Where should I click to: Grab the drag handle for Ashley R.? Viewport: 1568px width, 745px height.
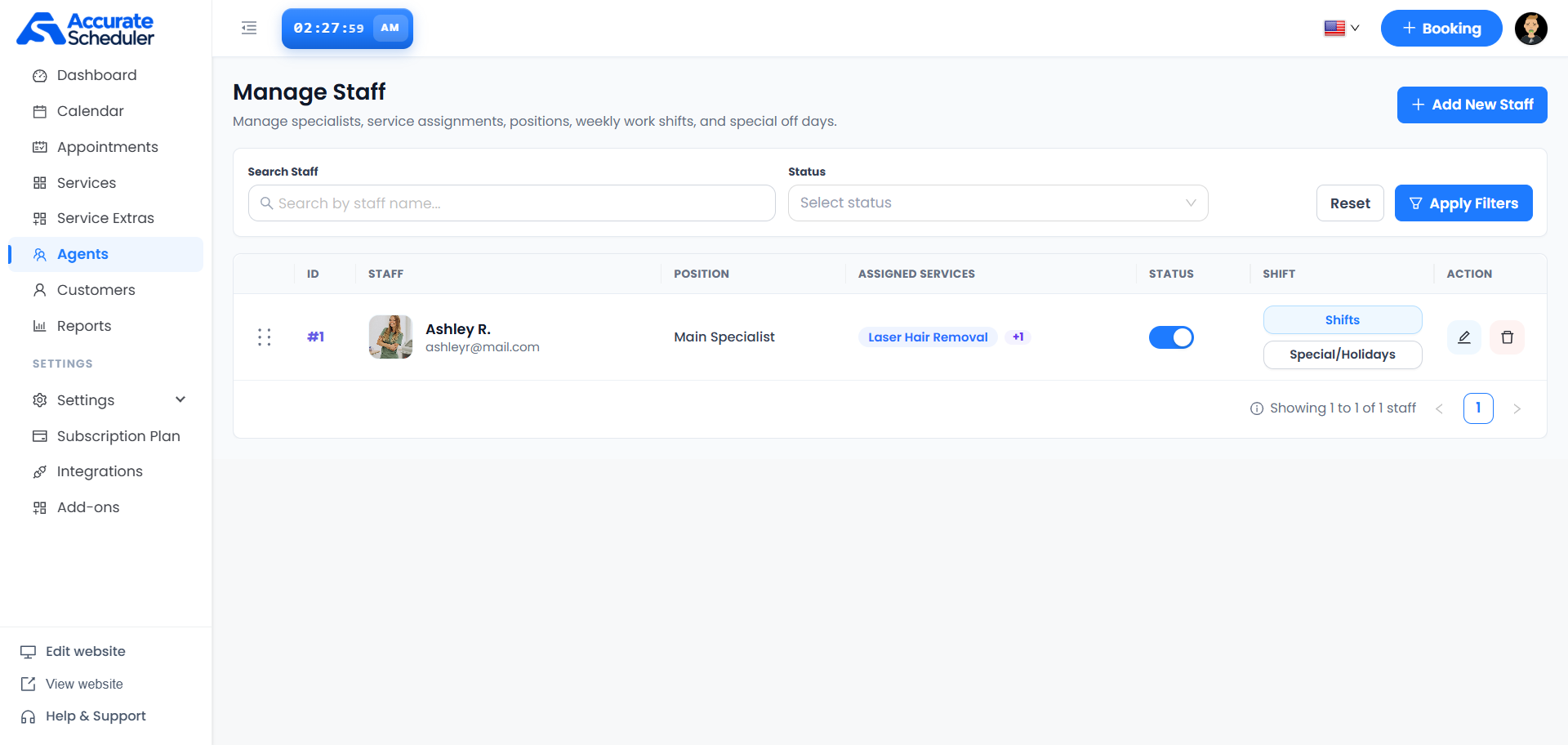(264, 337)
